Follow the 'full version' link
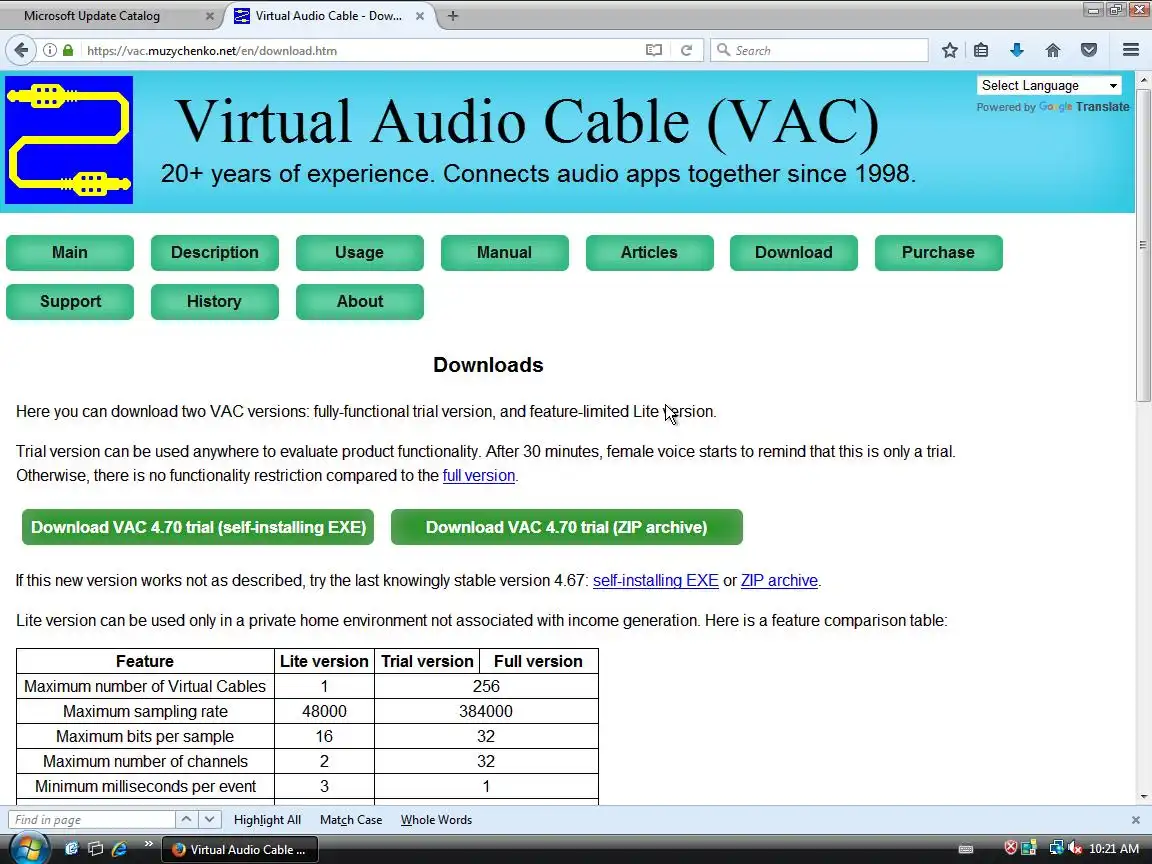This screenshot has width=1152, height=864. click(x=478, y=475)
